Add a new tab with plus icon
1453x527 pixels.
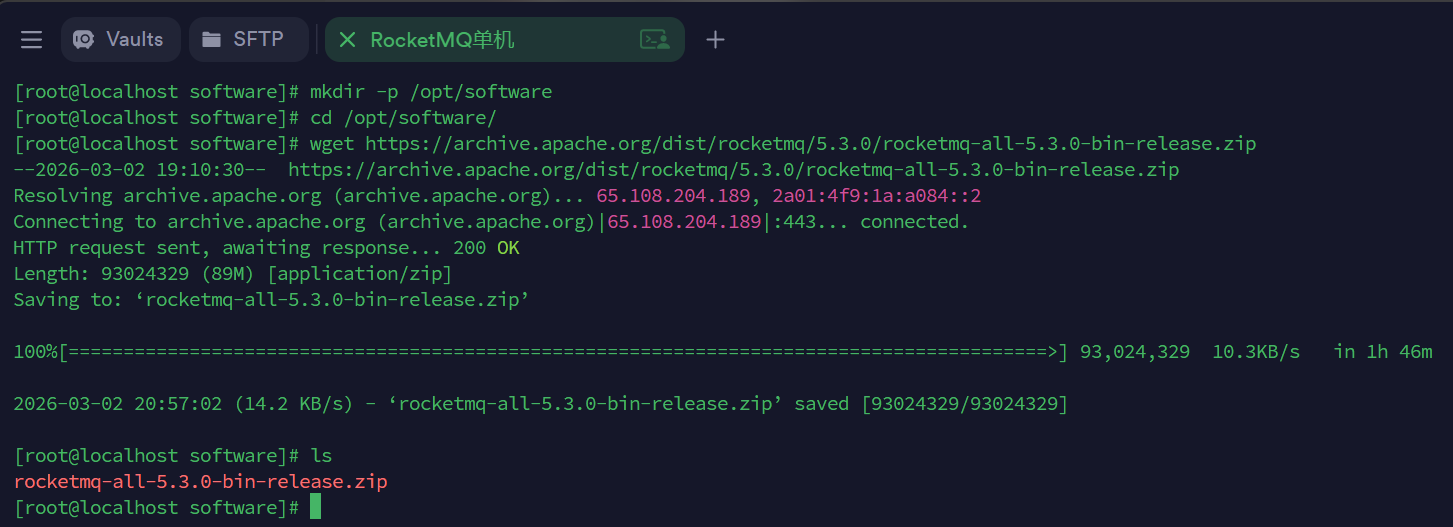714,40
